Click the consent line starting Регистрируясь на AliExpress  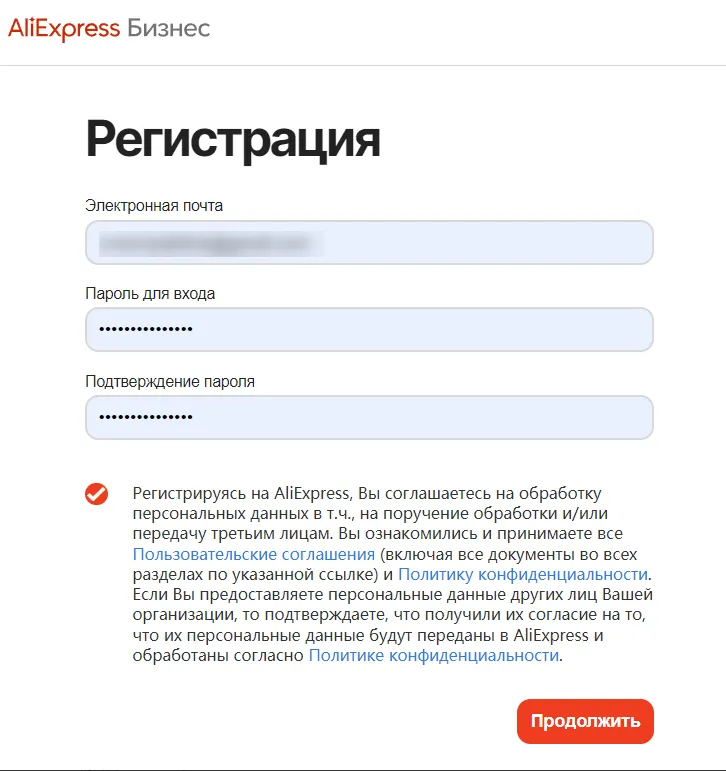click(367, 493)
